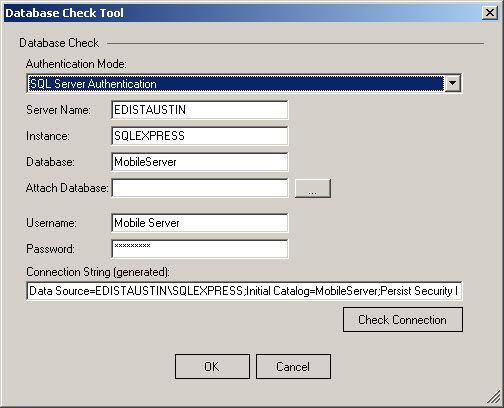Image resolution: width=504 pixels, height=408 pixels.
Task: Focus the masked Password field
Action: pos(200,249)
